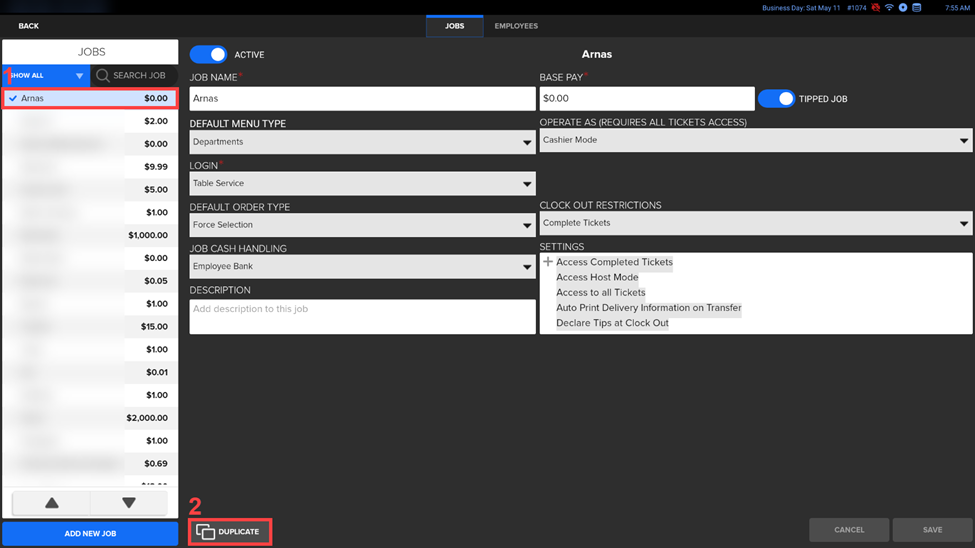Select Auto Print Delivery Information on Transfer

click(649, 308)
